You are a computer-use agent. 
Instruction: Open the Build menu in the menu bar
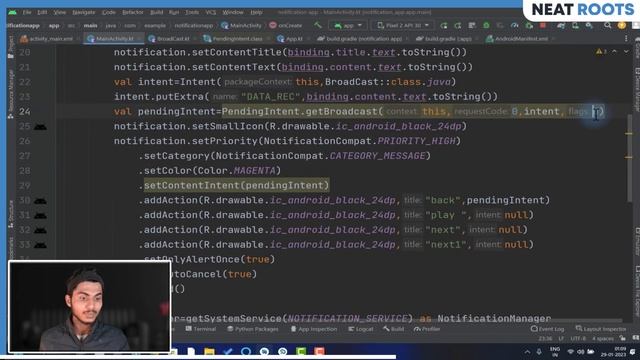[x=156, y=12]
